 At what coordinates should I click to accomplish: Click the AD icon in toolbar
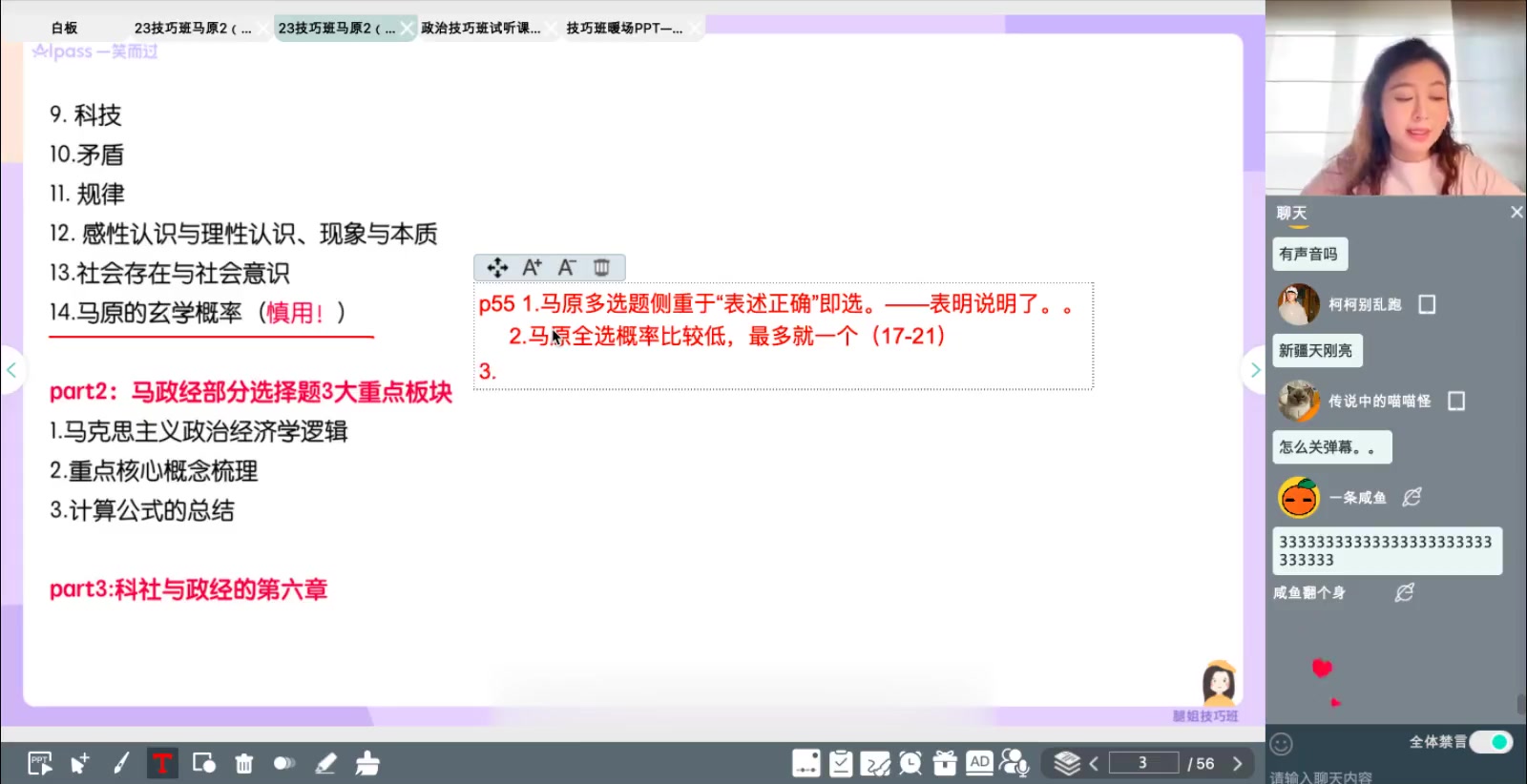tap(979, 762)
